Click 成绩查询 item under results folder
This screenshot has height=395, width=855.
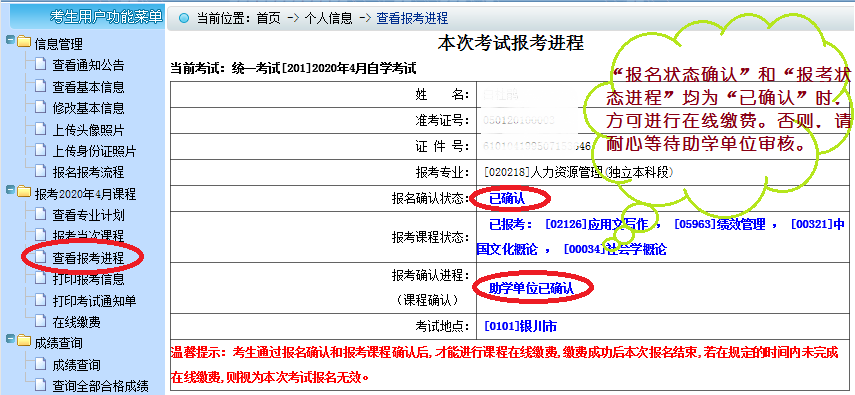76,365
